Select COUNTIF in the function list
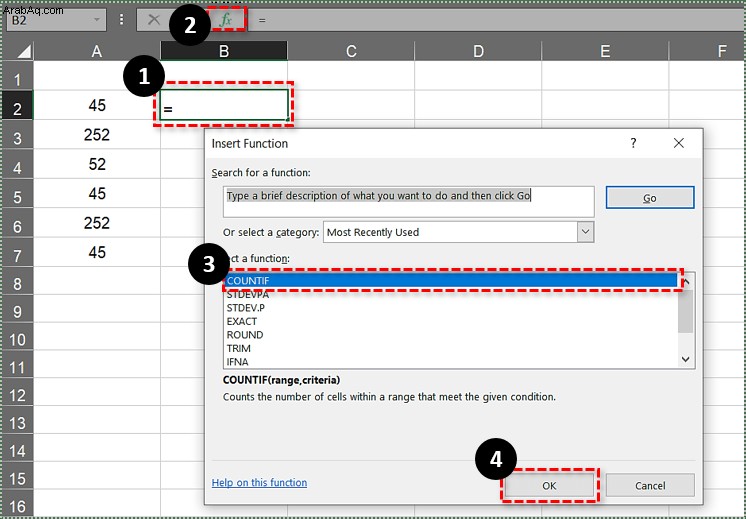Image resolution: width=746 pixels, height=519 pixels. click(x=451, y=281)
